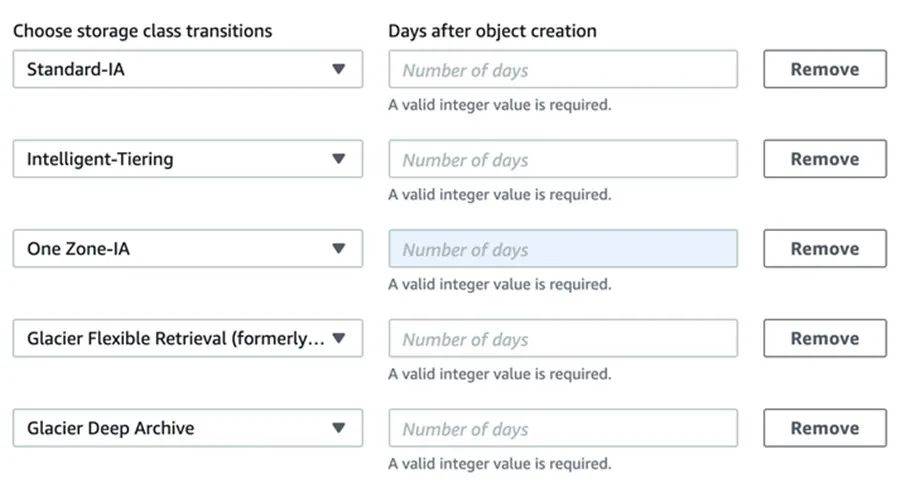Open the Standard-IA storage class dropdown
Image resolution: width=900 pixels, height=482 pixels.
coord(188,69)
